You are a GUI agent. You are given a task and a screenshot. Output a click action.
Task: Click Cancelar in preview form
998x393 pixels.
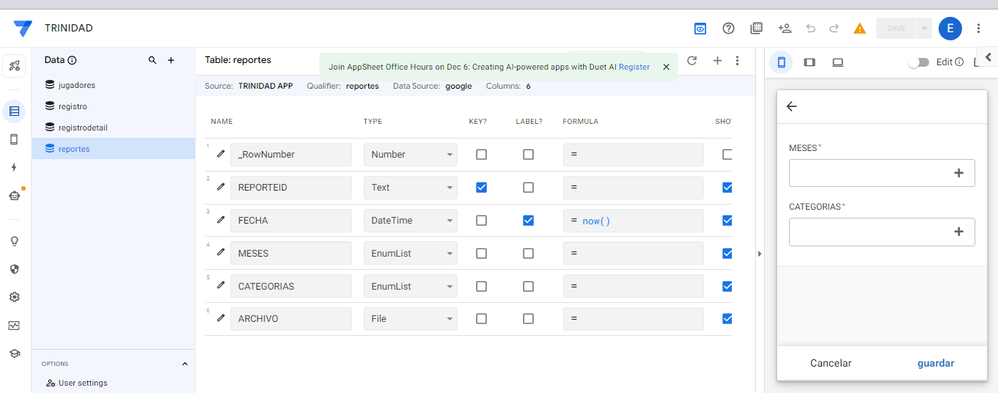831,363
